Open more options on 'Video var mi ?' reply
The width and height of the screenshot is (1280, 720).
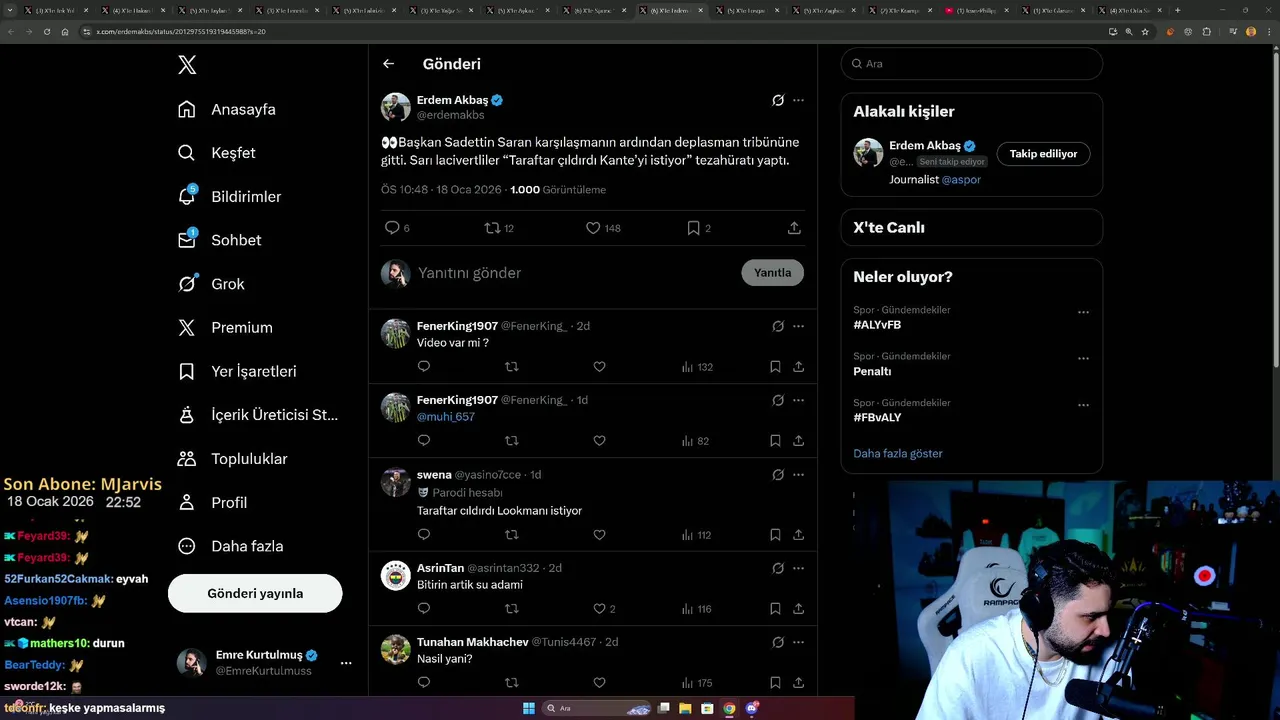[798, 326]
